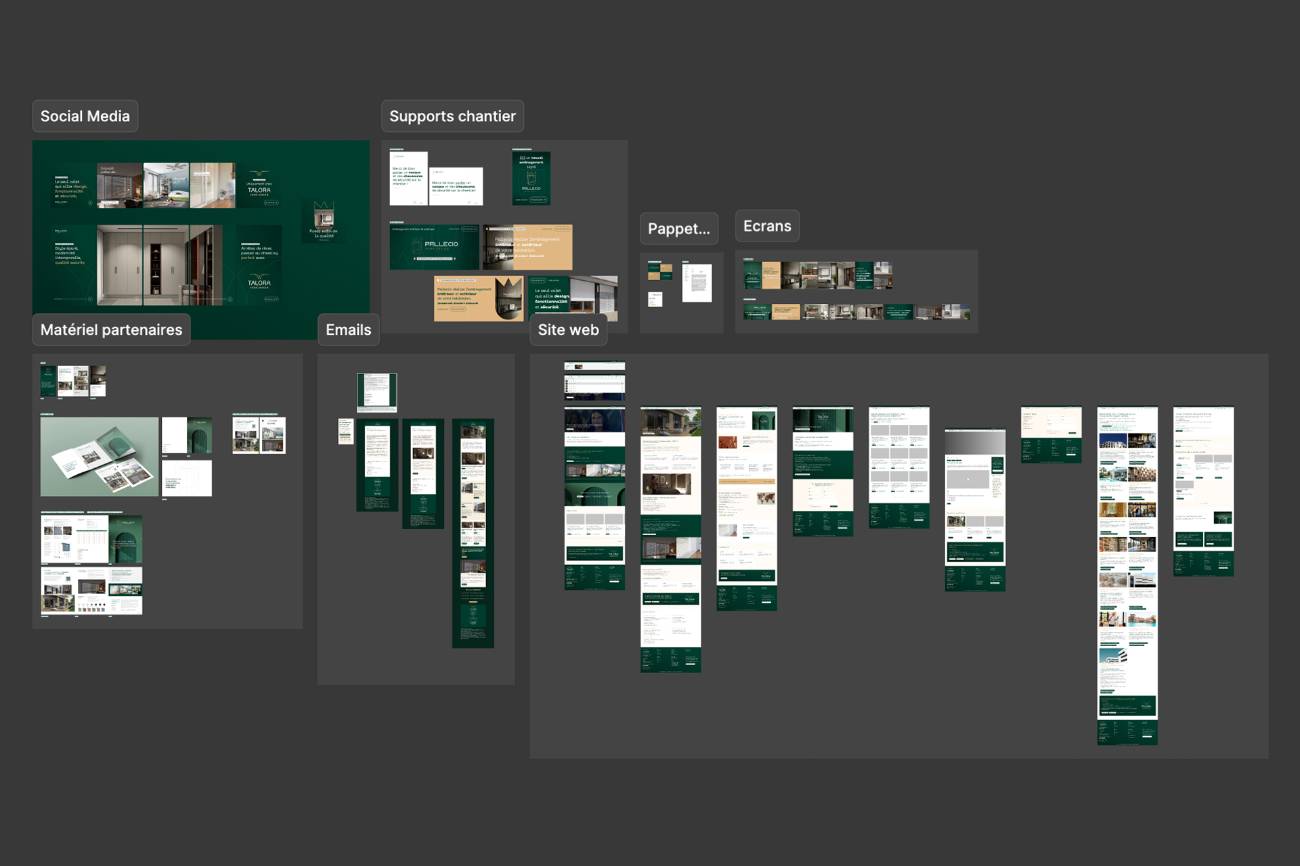Click the small white email frame above the emails

coord(377,392)
